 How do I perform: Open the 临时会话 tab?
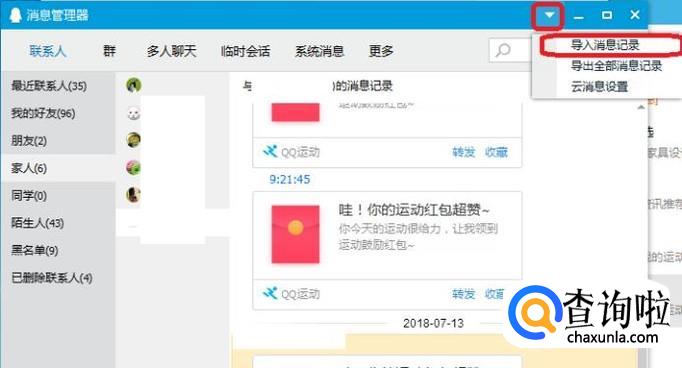[245, 51]
